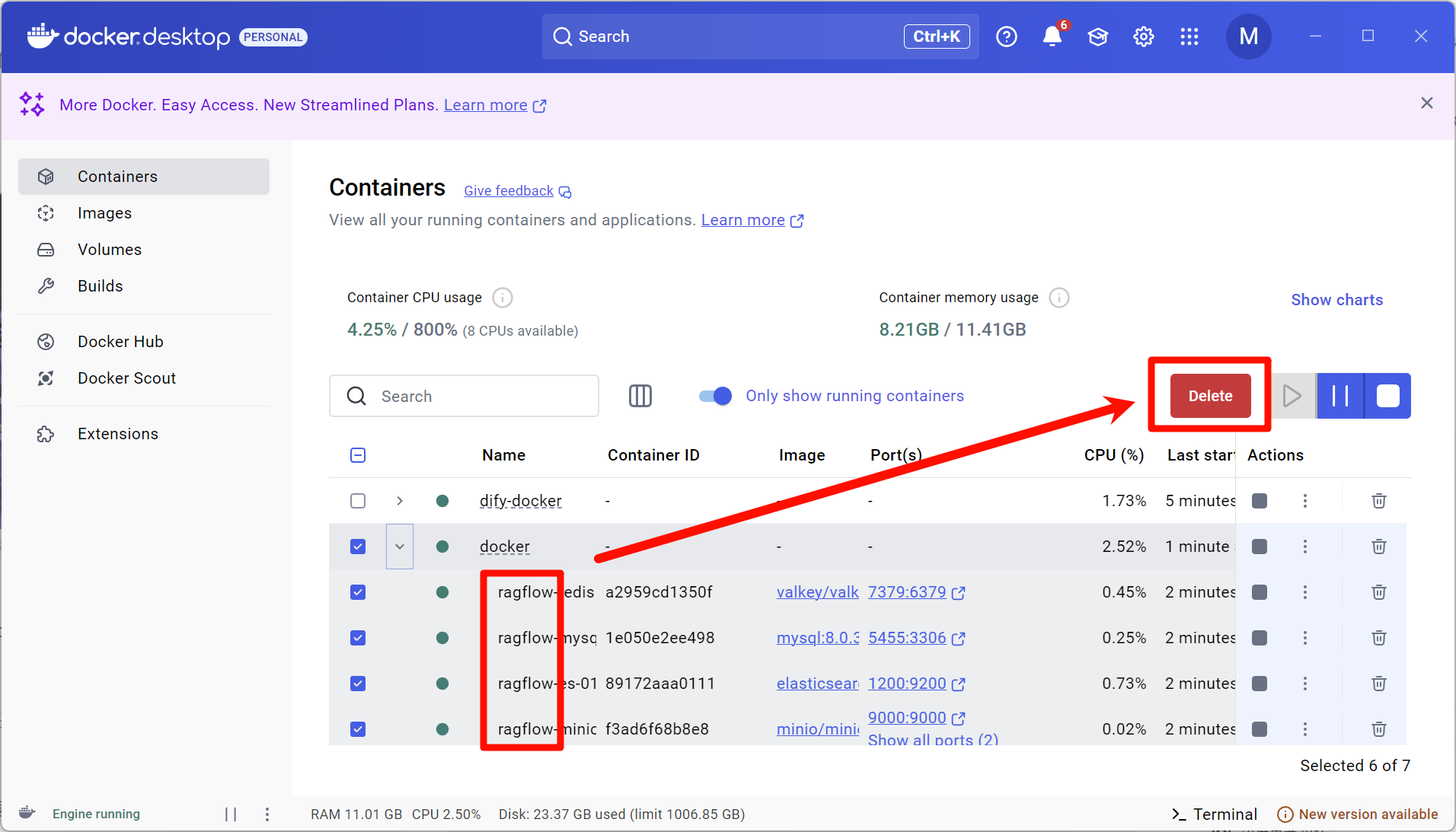Stop the ragflow-mysql container

[1260, 638]
